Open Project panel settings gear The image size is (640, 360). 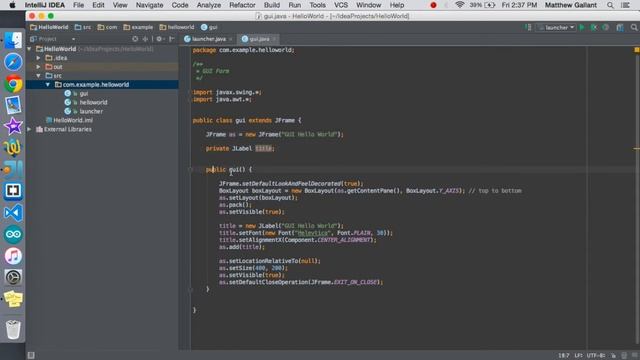[159, 39]
